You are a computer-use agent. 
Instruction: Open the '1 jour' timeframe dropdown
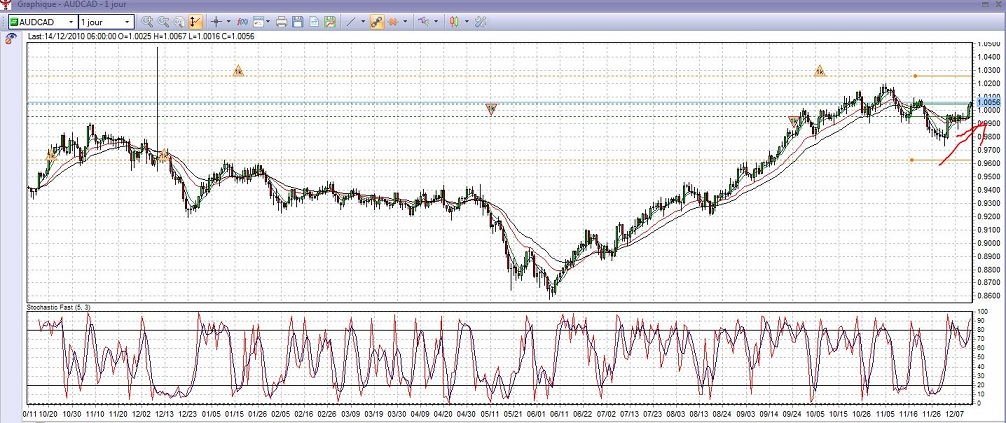tap(105, 21)
